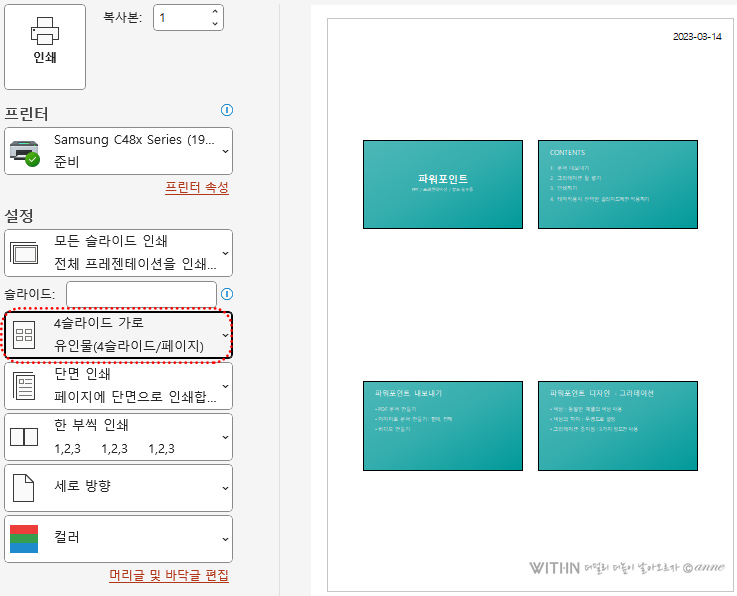Open the 단면 인쇄 one-sided printing dropdown

[118, 386]
